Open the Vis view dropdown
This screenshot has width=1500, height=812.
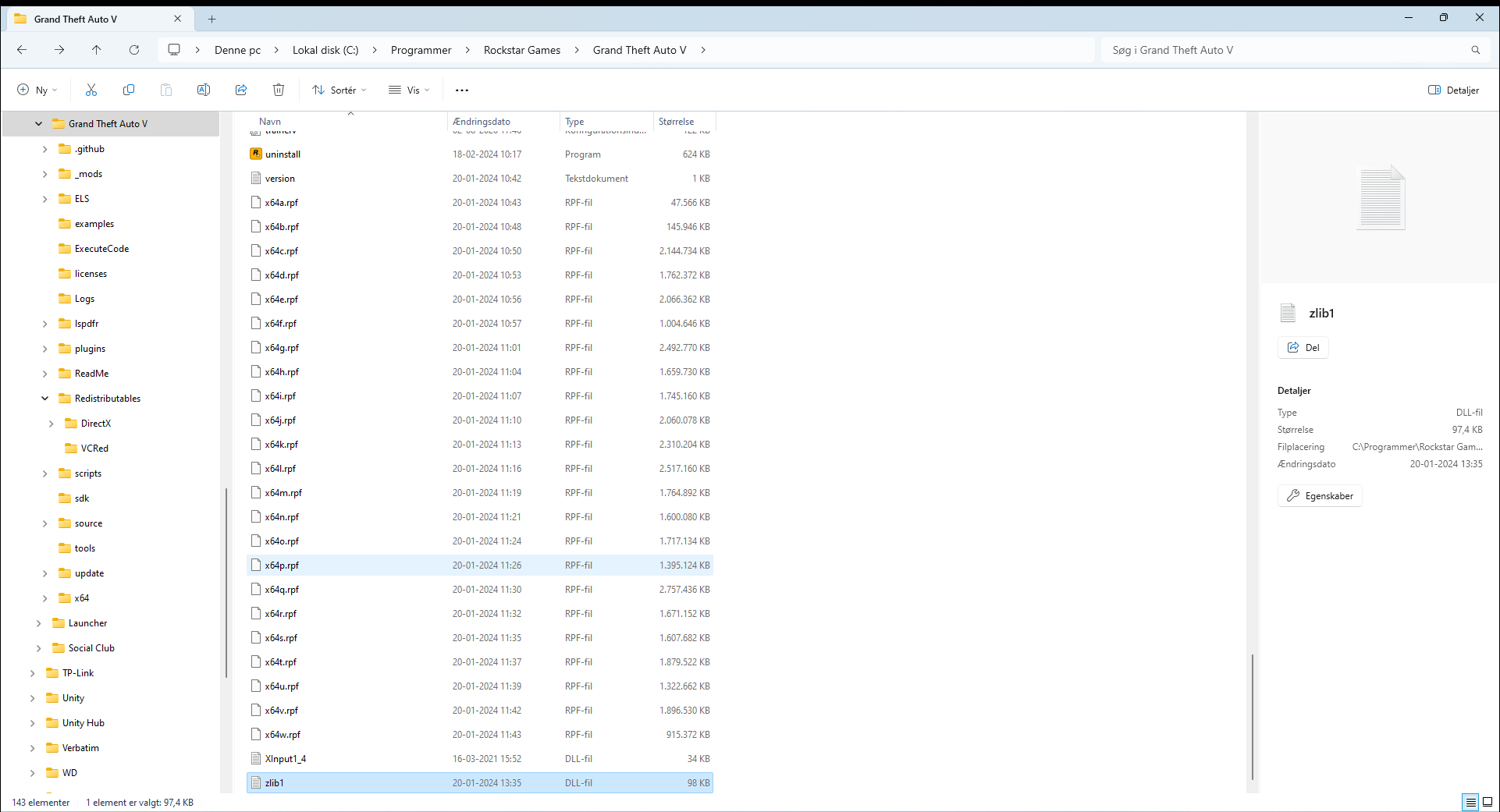point(410,90)
